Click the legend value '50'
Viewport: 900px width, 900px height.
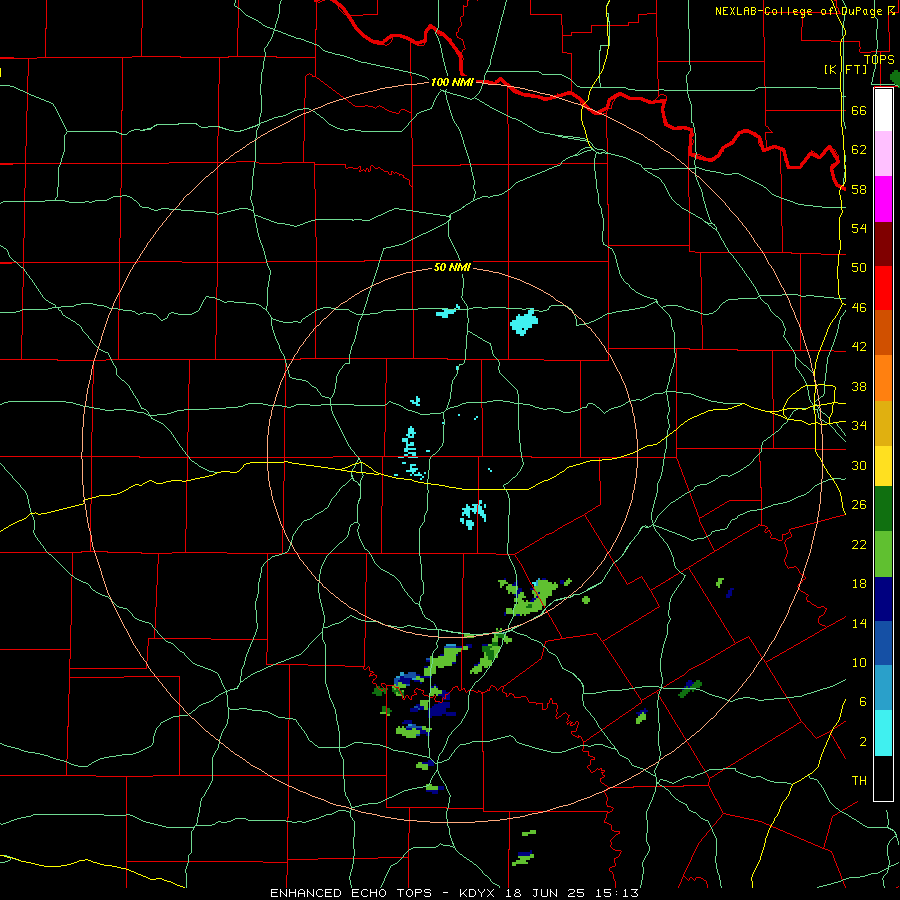pos(859,267)
